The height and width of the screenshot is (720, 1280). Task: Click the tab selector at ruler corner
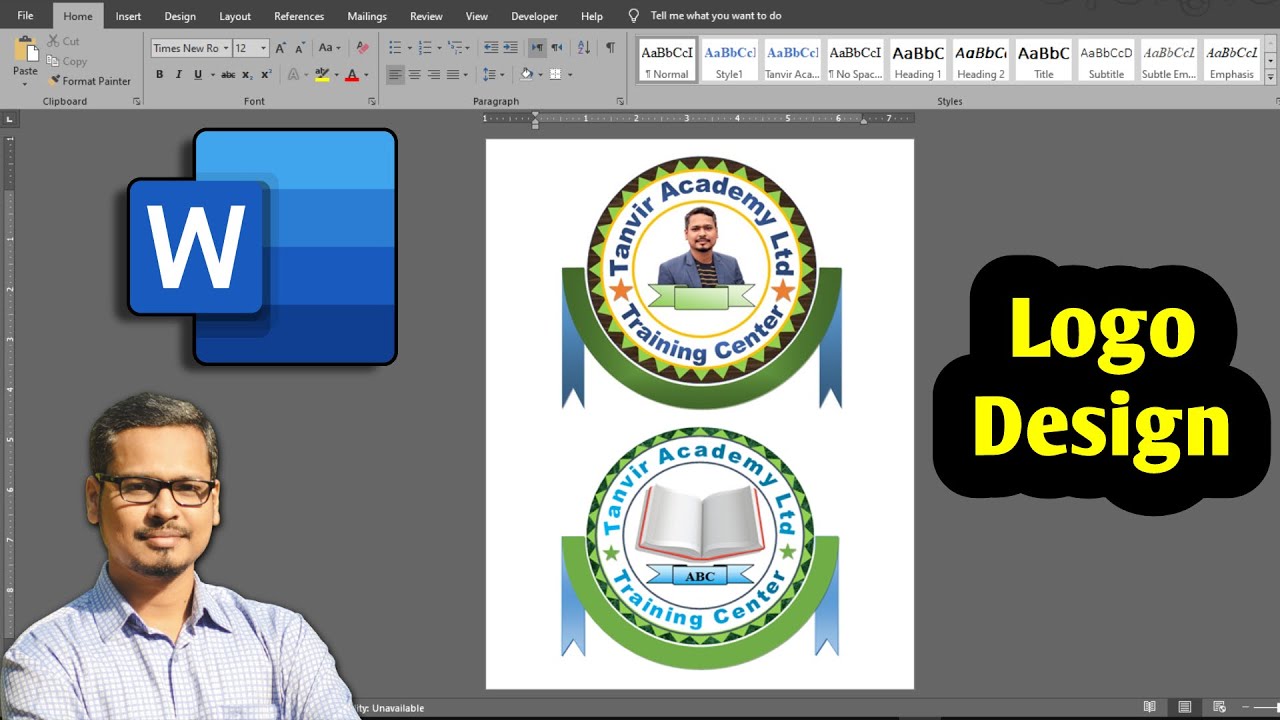10,119
